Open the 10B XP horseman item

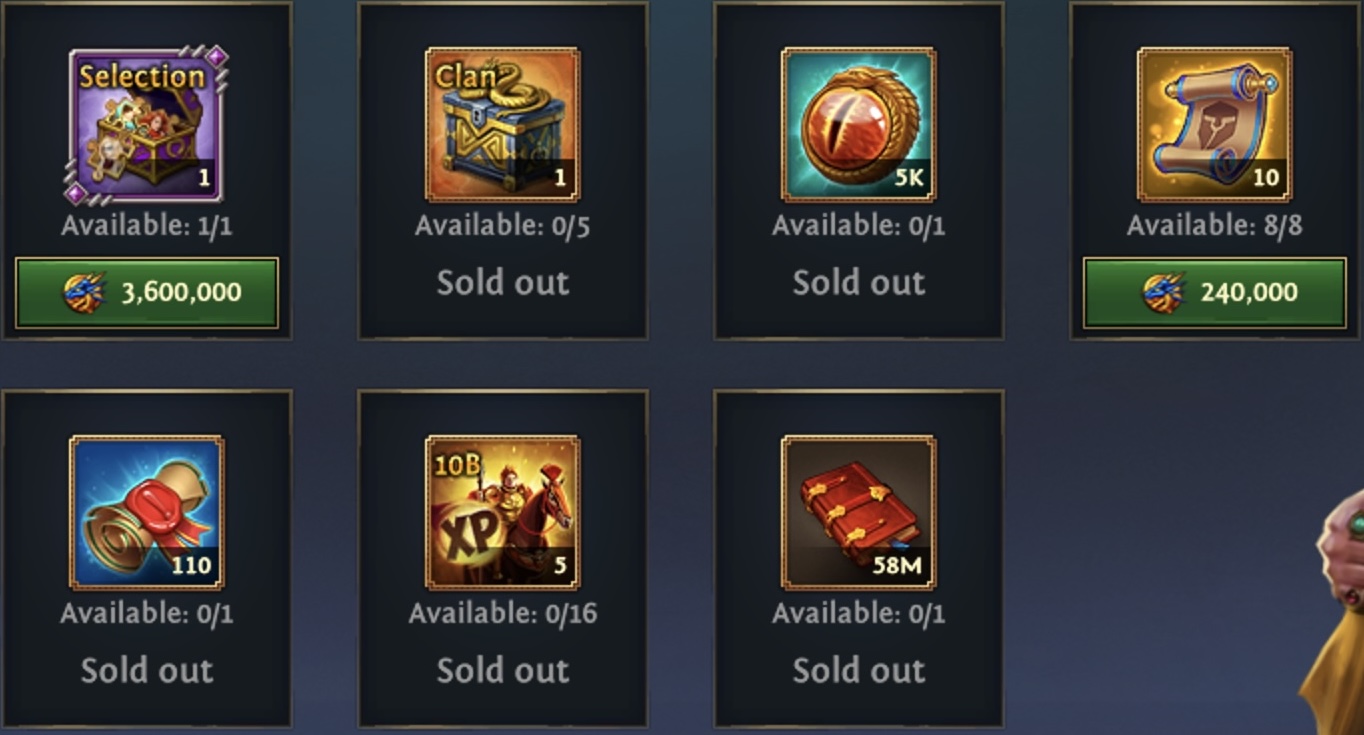coord(503,512)
